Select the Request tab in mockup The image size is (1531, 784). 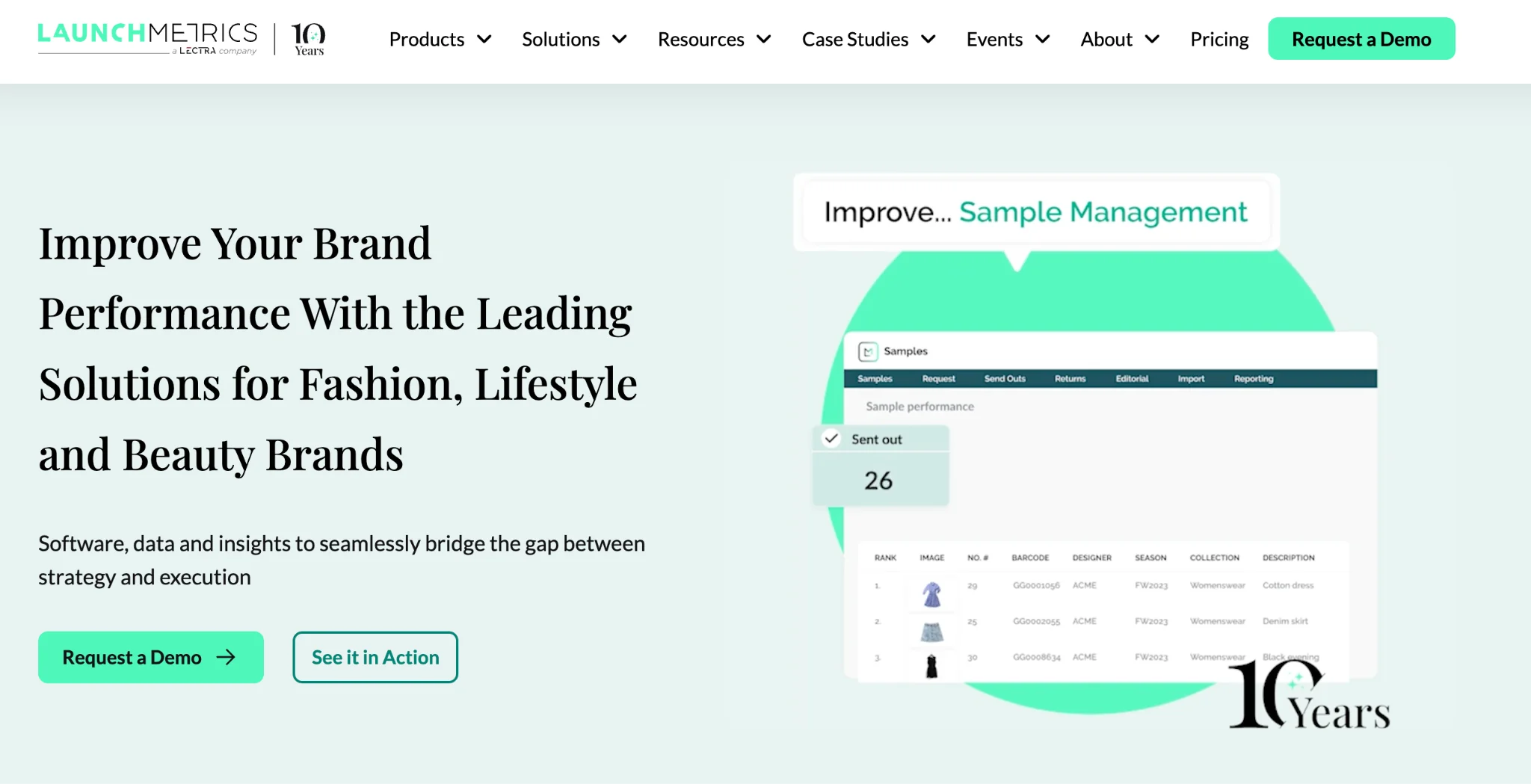[938, 379]
